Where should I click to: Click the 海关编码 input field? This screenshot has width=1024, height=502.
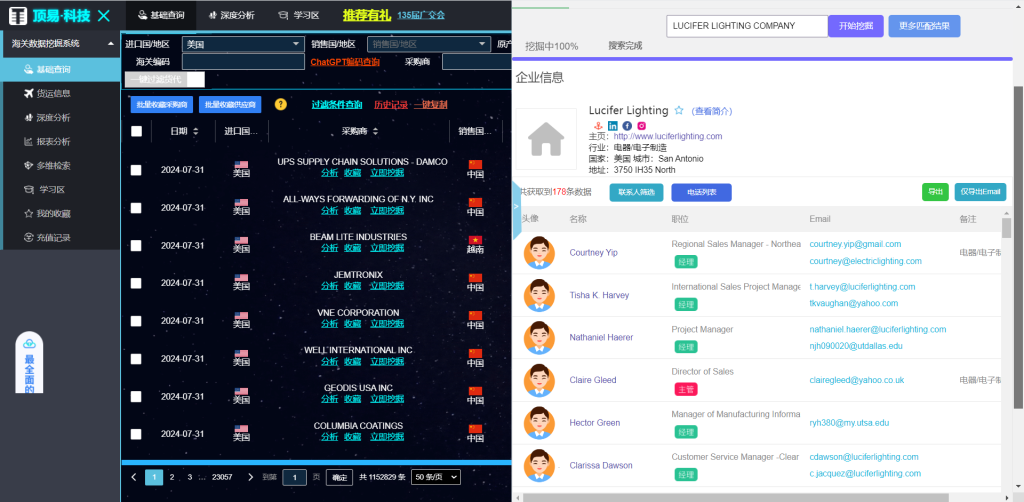tap(243, 62)
